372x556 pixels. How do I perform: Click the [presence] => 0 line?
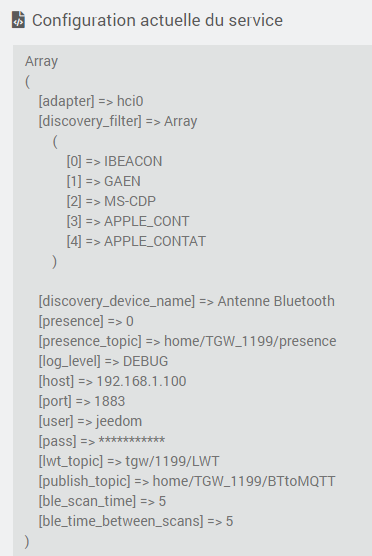(x=86, y=321)
